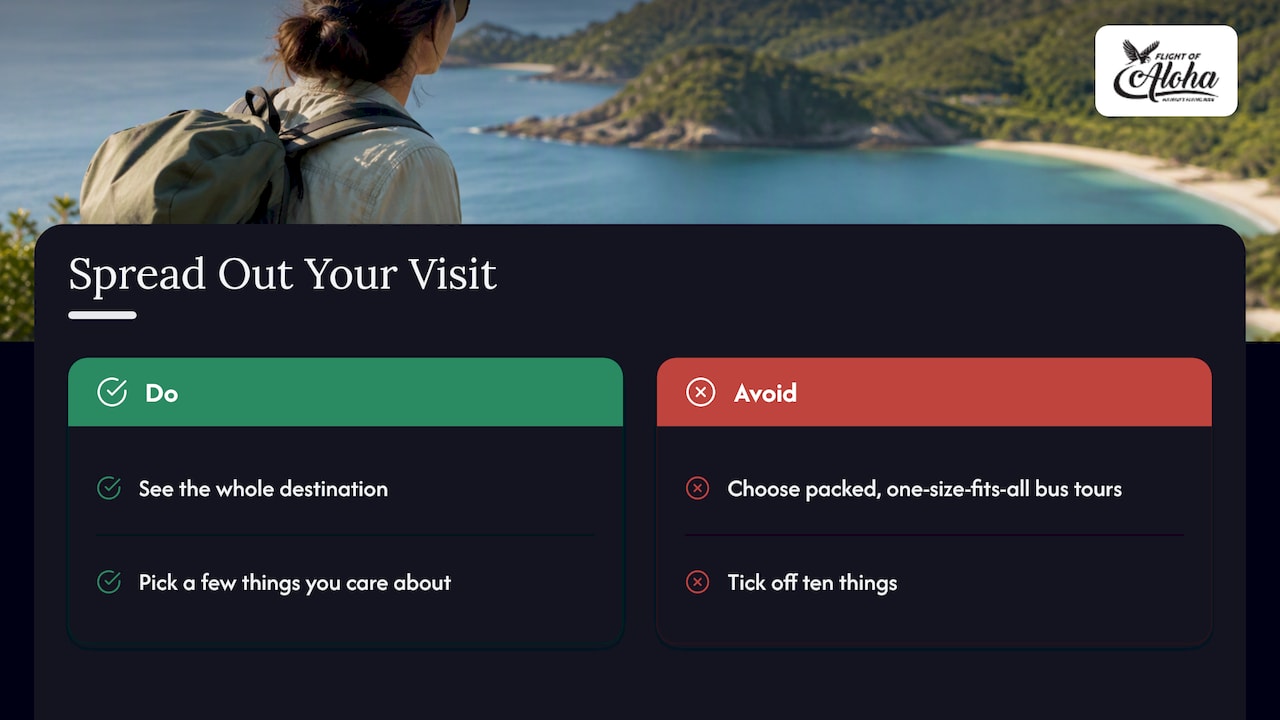Select the red Avoid header bar
Viewport: 1280px width, 720px height.
pyautogui.click(x=934, y=392)
